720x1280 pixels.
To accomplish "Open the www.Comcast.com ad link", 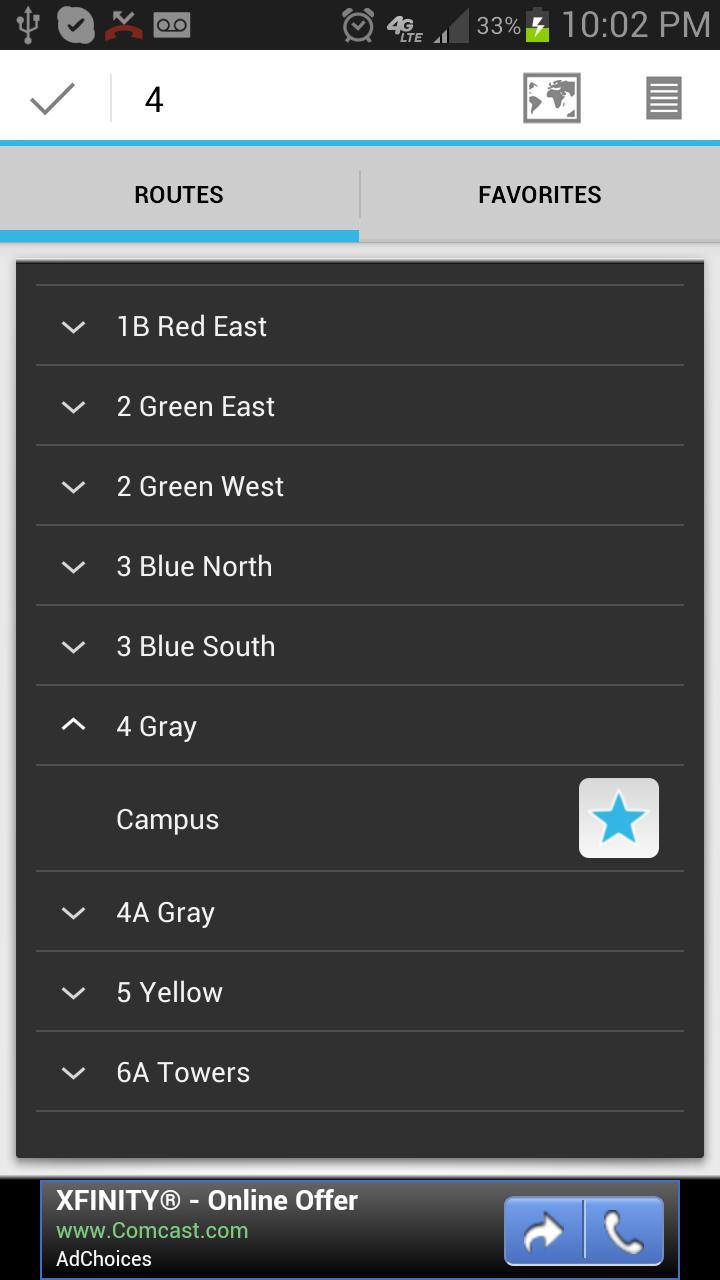I will click(x=152, y=1230).
